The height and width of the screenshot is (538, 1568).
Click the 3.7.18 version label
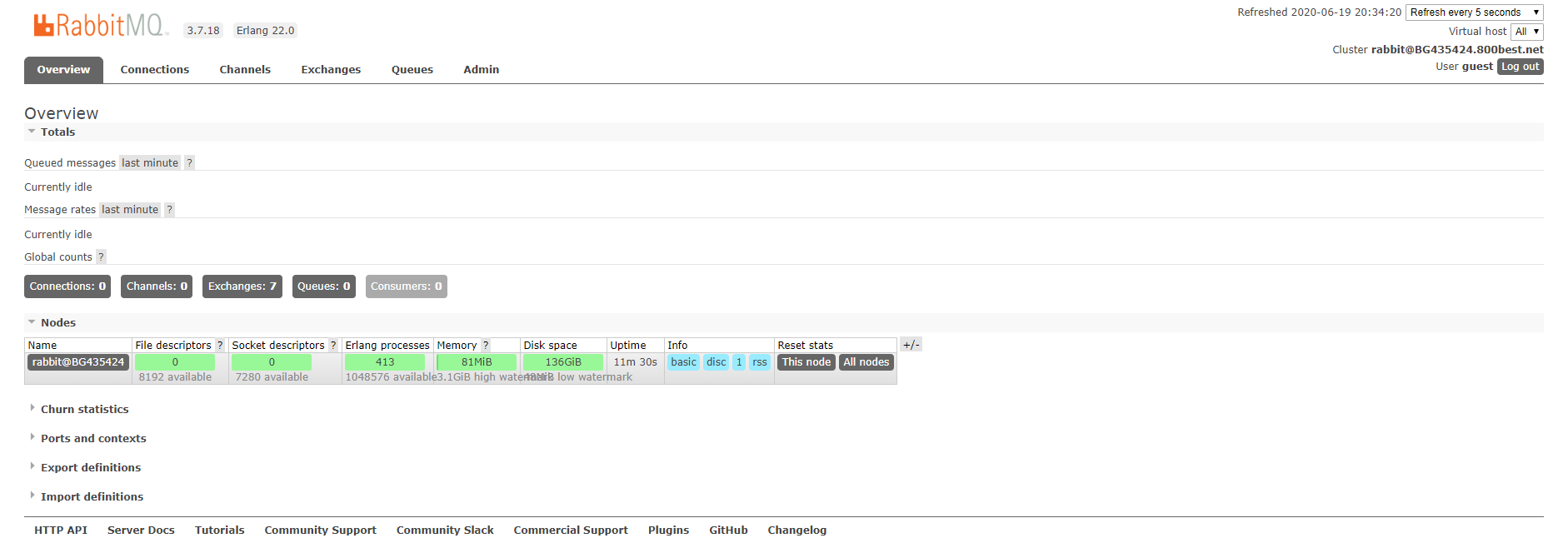click(x=203, y=31)
